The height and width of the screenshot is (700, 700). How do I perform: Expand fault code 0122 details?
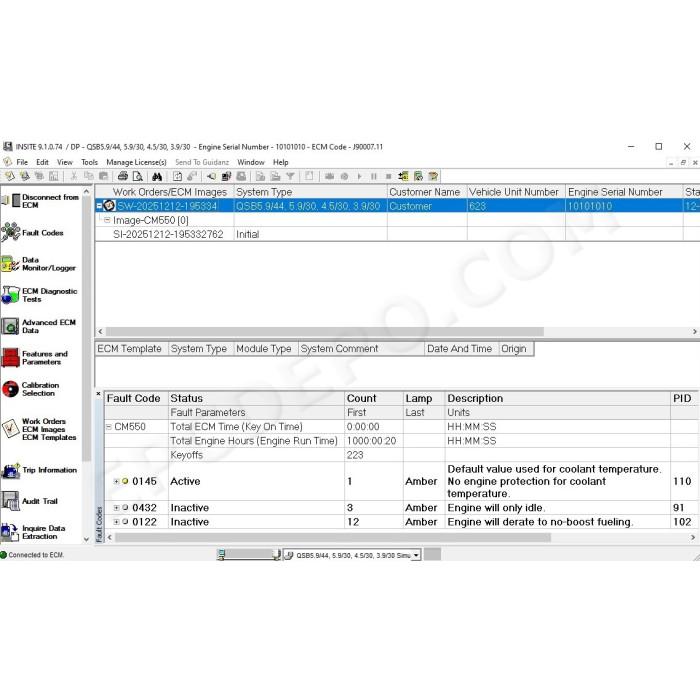pyautogui.click(x=116, y=521)
